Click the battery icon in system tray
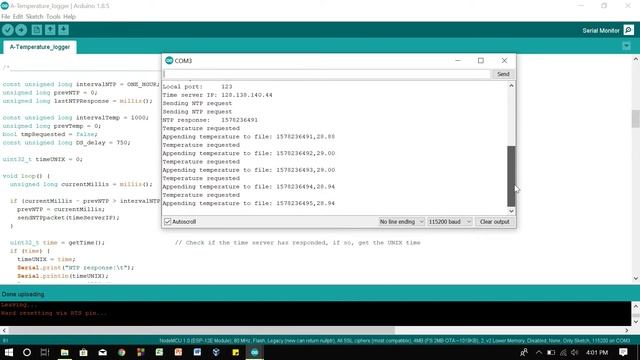 [551, 352]
